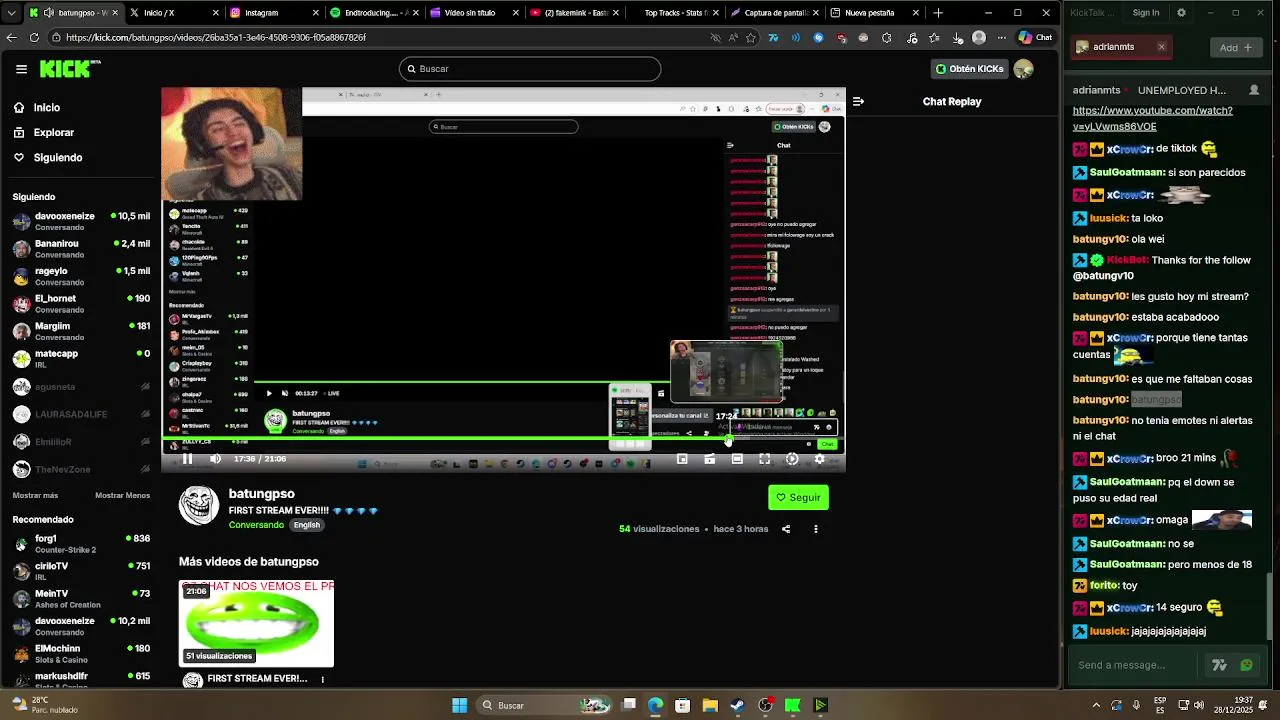Open davooxeneize channel in Siguiendo list
Viewport: 1280px width, 720px height.
(x=80, y=221)
